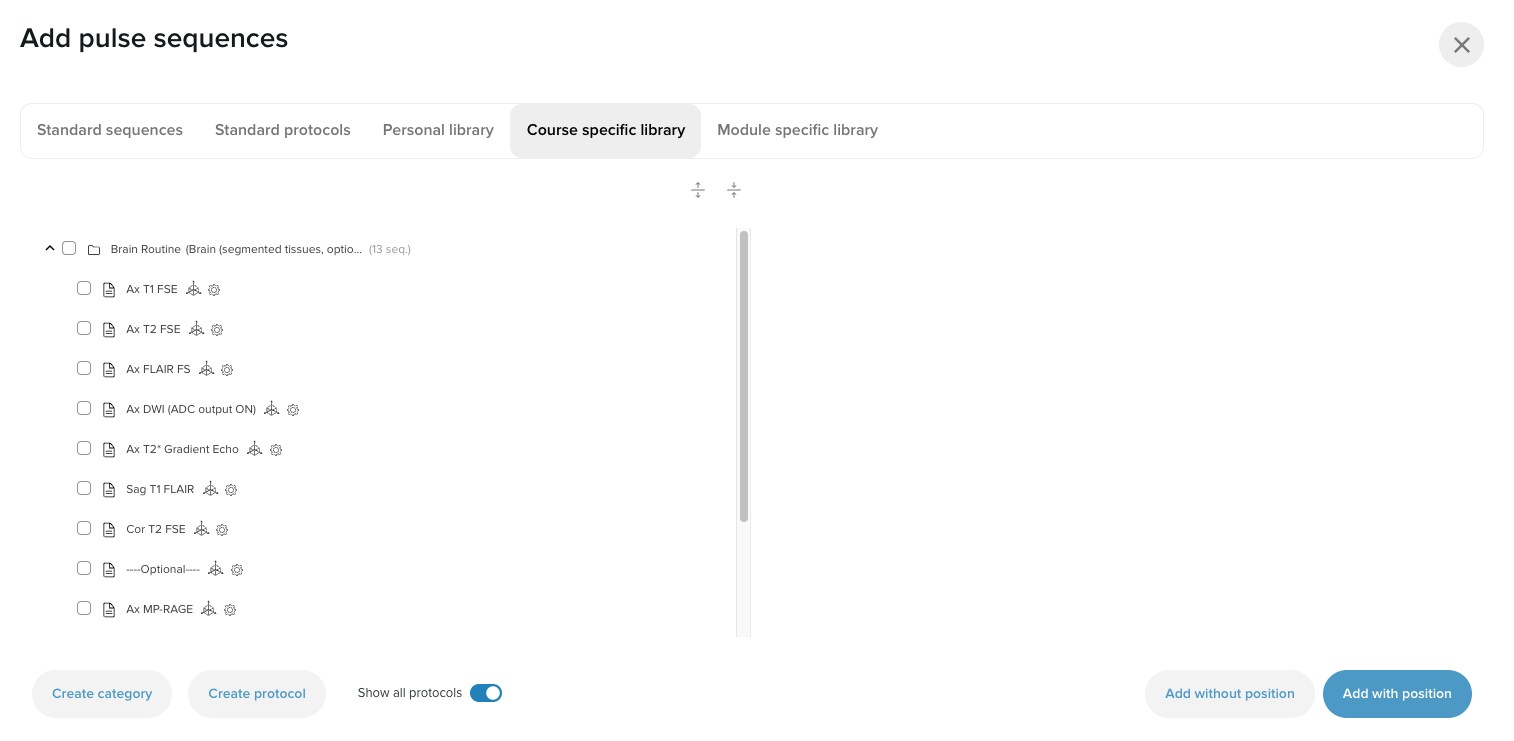Click the Create category button
The width and height of the screenshot is (1514, 741).
pyautogui.click(x=102, y=694)
